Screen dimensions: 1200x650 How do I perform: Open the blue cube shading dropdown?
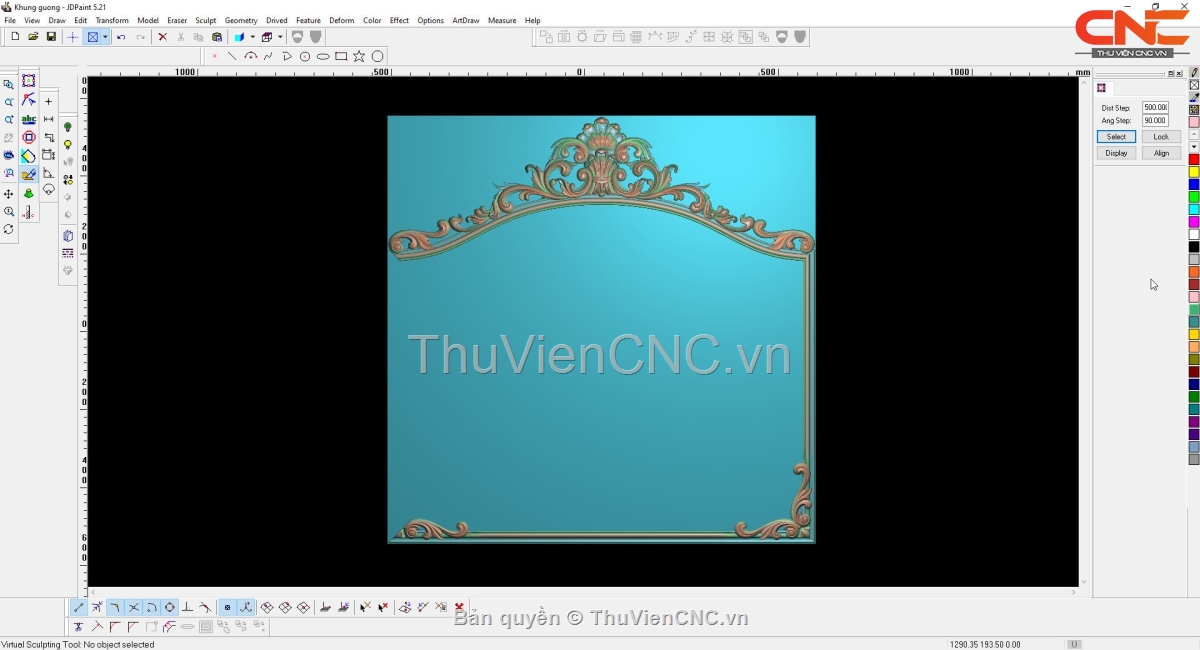(x=252, y=37)
